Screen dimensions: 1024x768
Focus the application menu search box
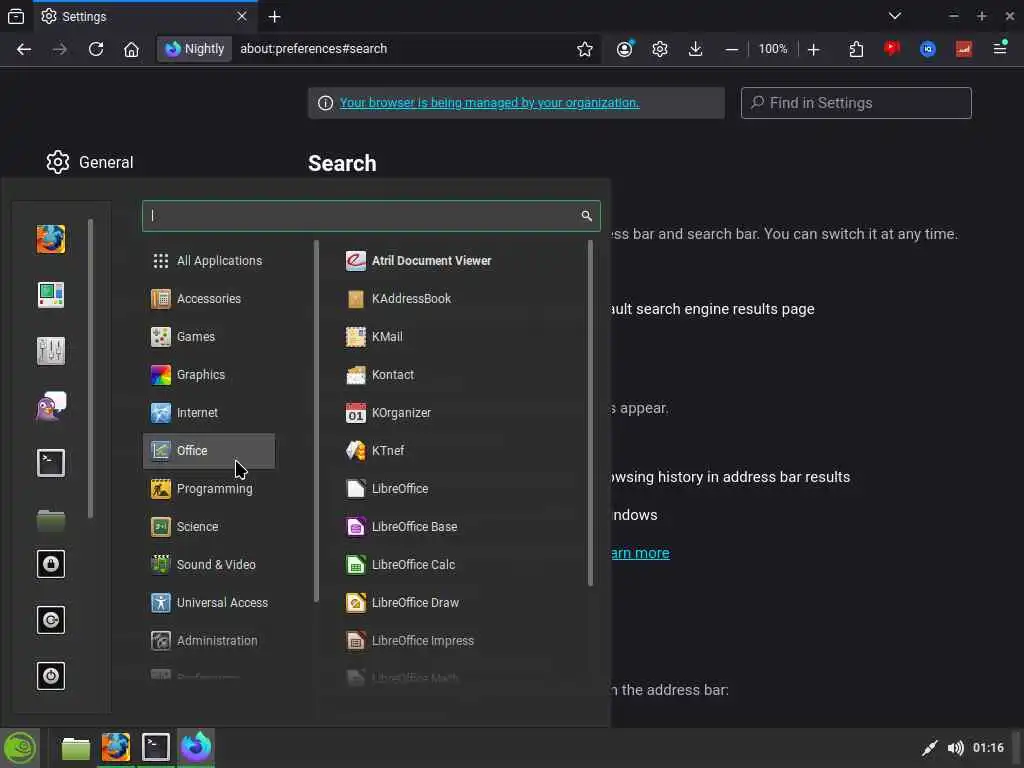[x=371, y=216]
